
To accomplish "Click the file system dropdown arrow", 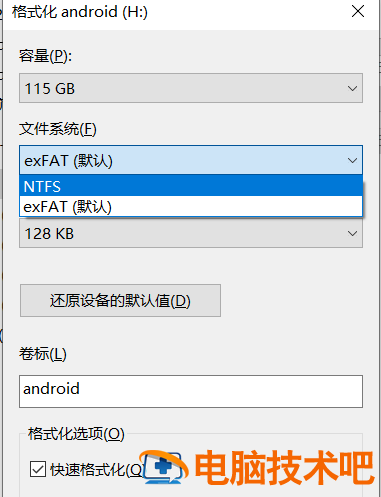I will 352,161.
